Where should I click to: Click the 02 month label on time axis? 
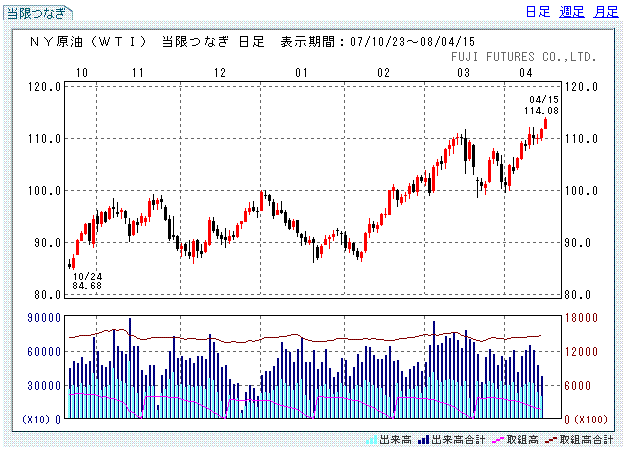point(384,73)
